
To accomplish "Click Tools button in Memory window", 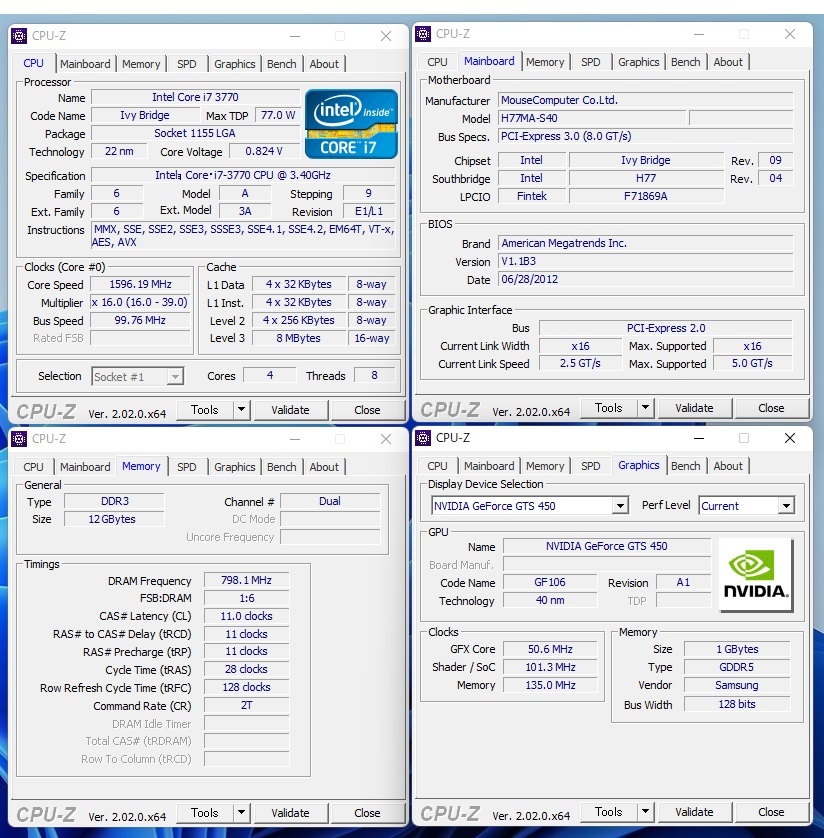I will pos(205,813).
